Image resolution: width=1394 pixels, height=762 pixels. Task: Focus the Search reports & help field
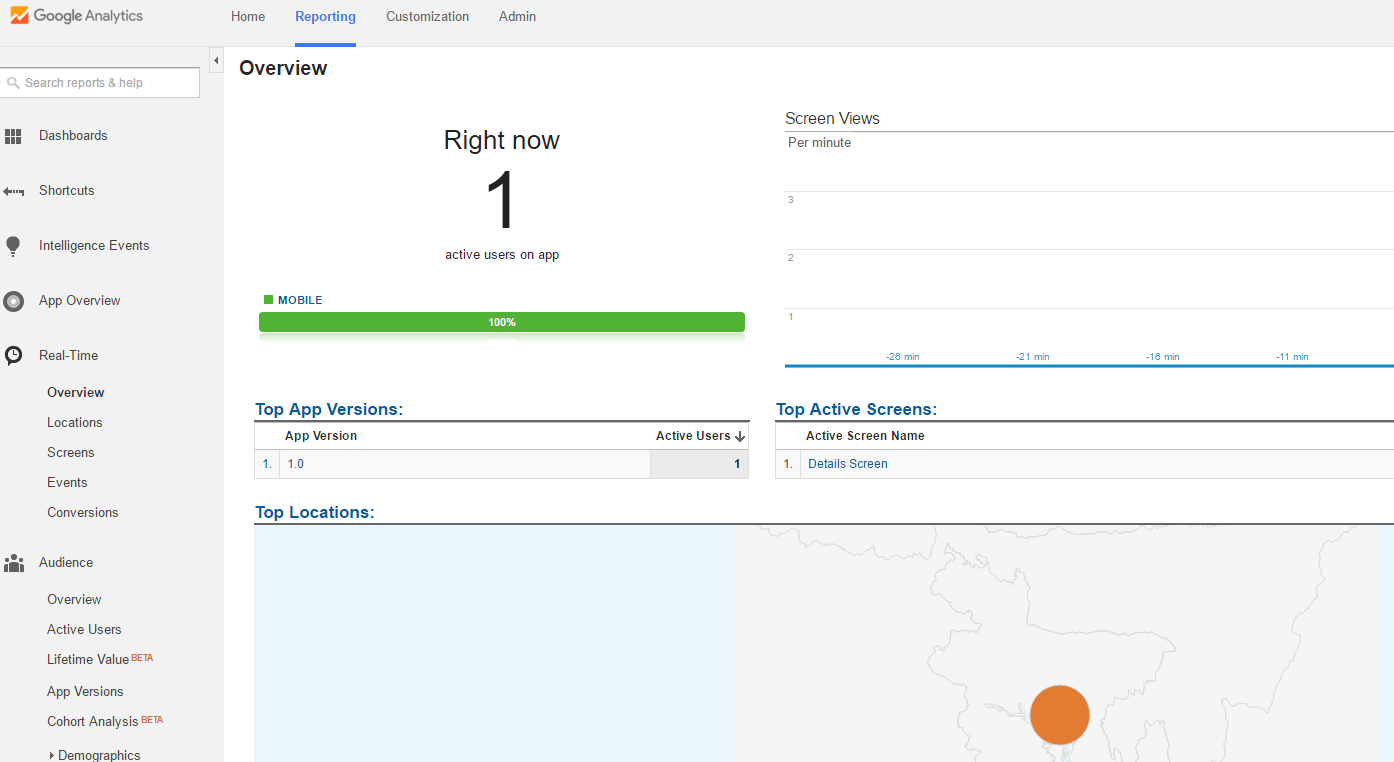[100, 83]
